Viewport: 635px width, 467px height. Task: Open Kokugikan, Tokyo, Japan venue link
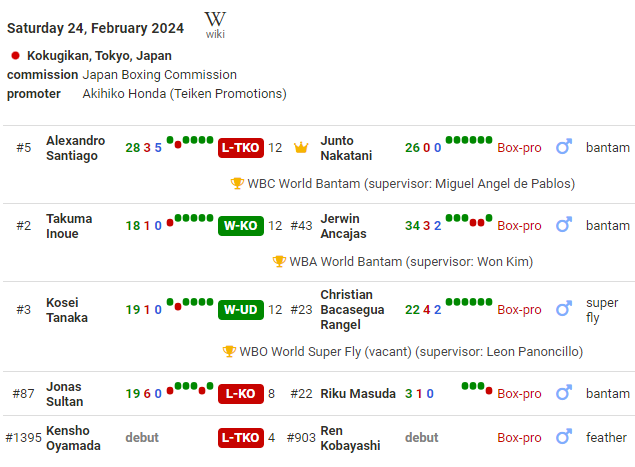click(99, 56)
